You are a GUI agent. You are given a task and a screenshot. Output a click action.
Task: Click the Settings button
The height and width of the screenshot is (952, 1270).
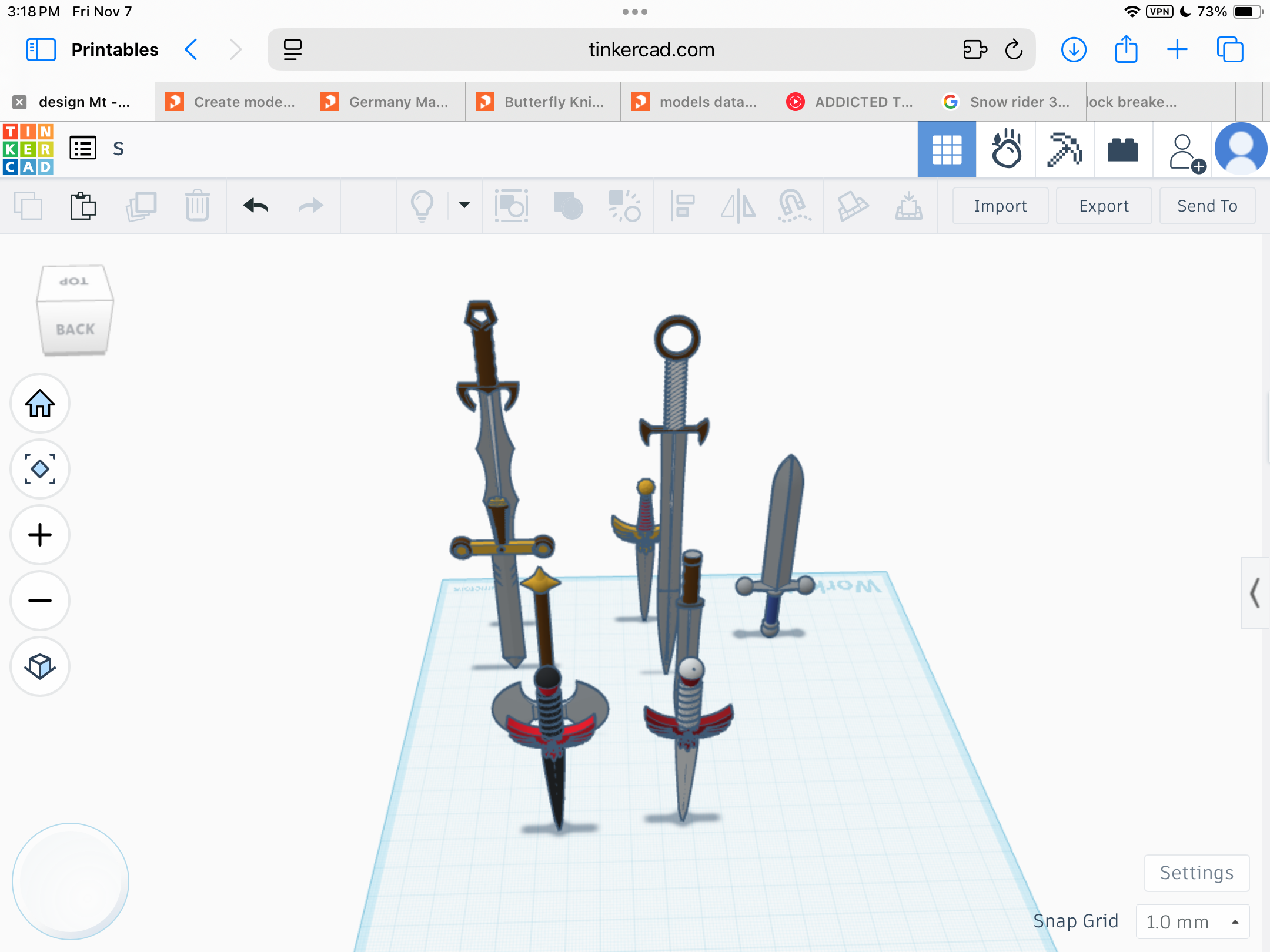pyautogui.click(x=1197, y=873)
